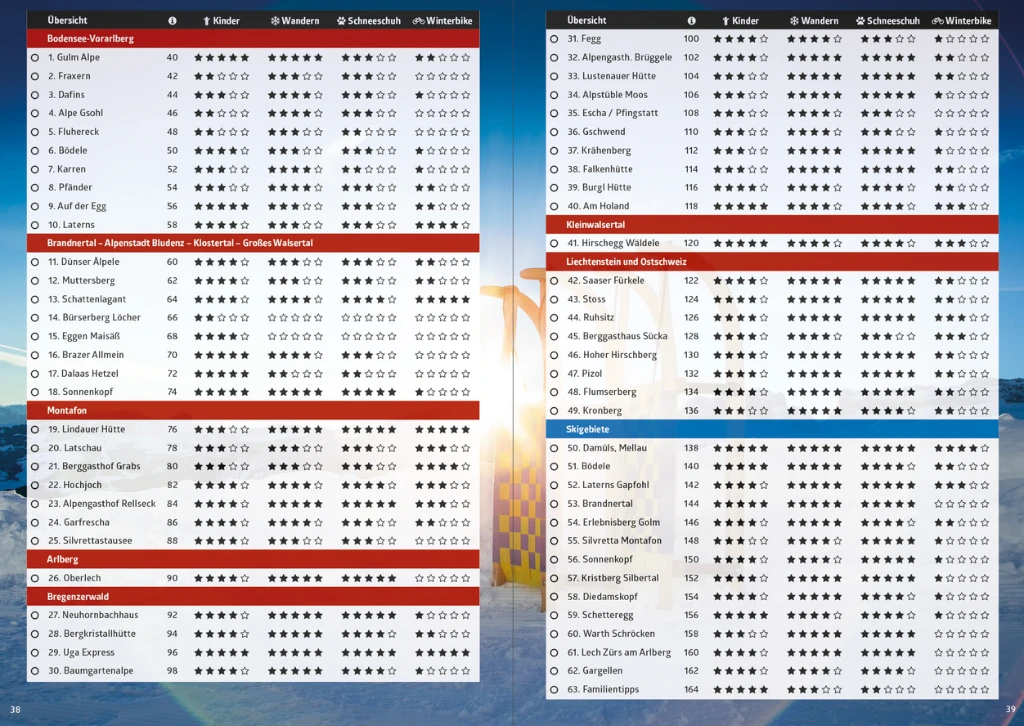
Task: Tick the circle next to 63. Familientipps
Action: tap(552, 689)
